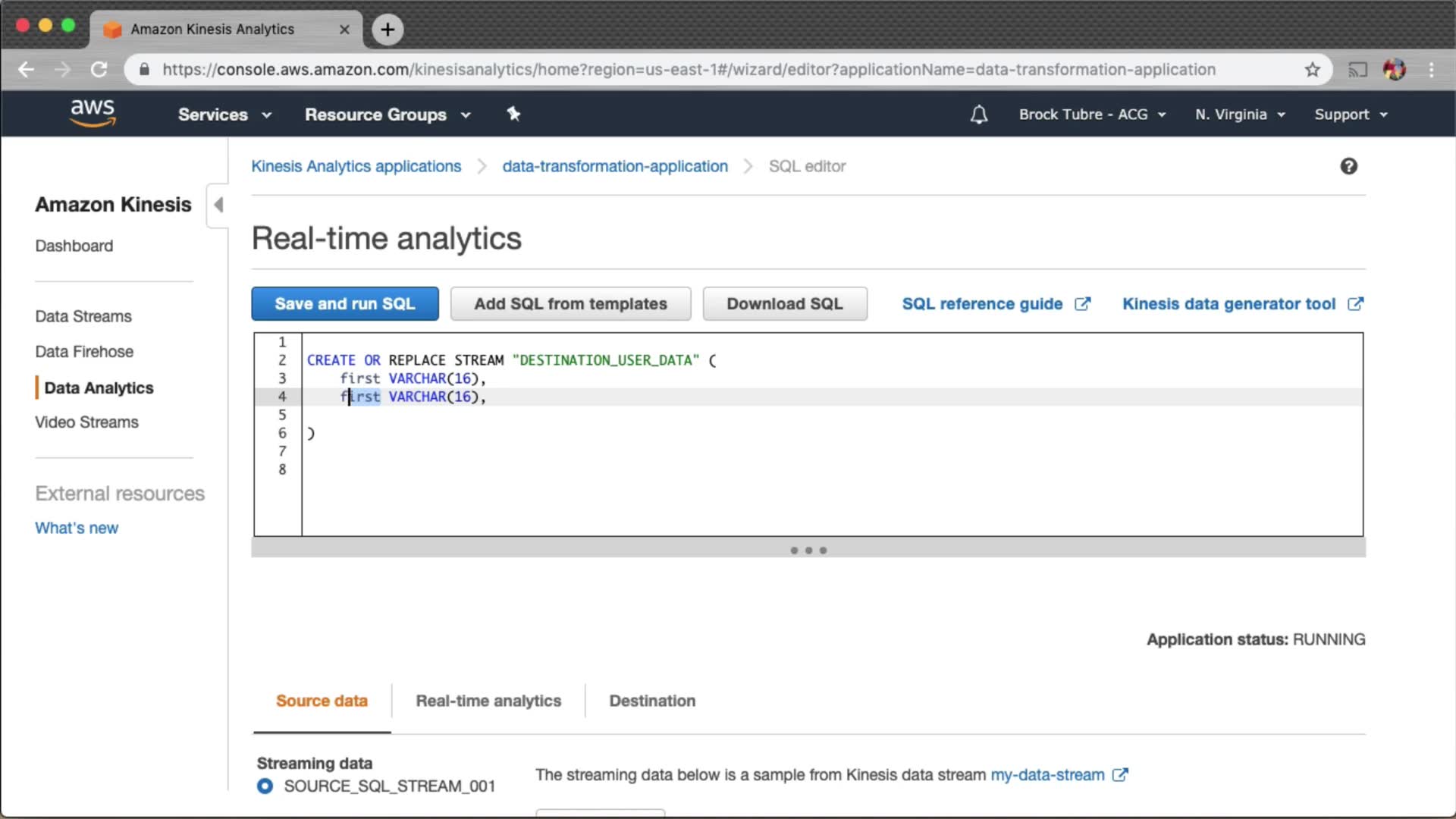Open Data Firehose in the sidebar
The width and height of the screenshot is (1456, 819).
84,352
